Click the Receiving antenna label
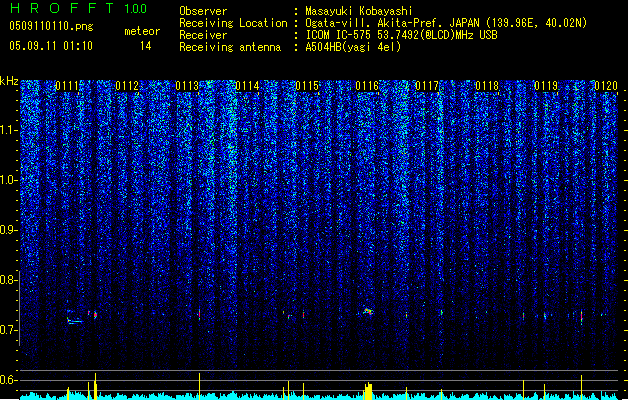 click(x=230, y=47)
